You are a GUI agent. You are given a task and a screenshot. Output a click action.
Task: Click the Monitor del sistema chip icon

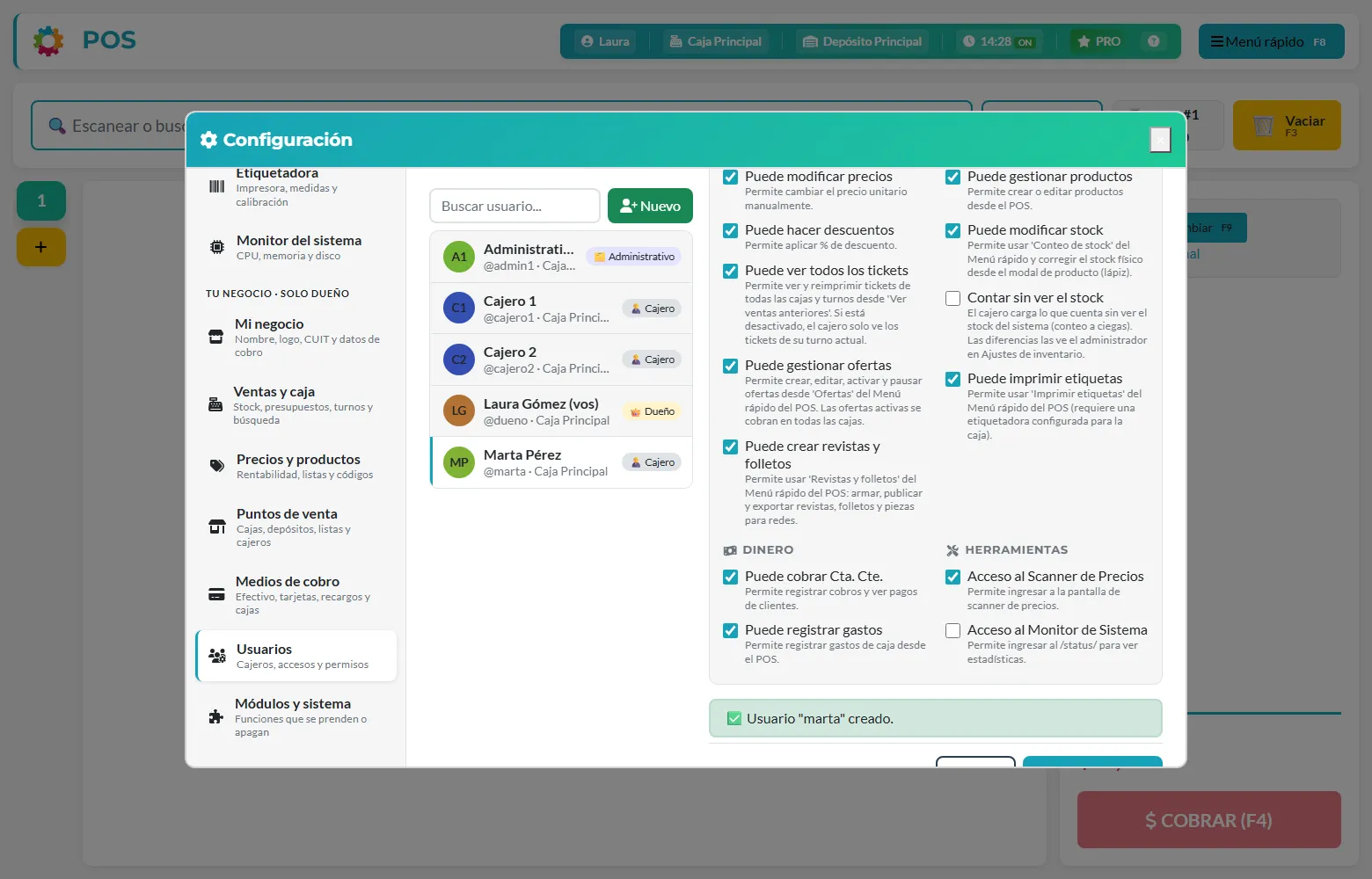point(217,247)
